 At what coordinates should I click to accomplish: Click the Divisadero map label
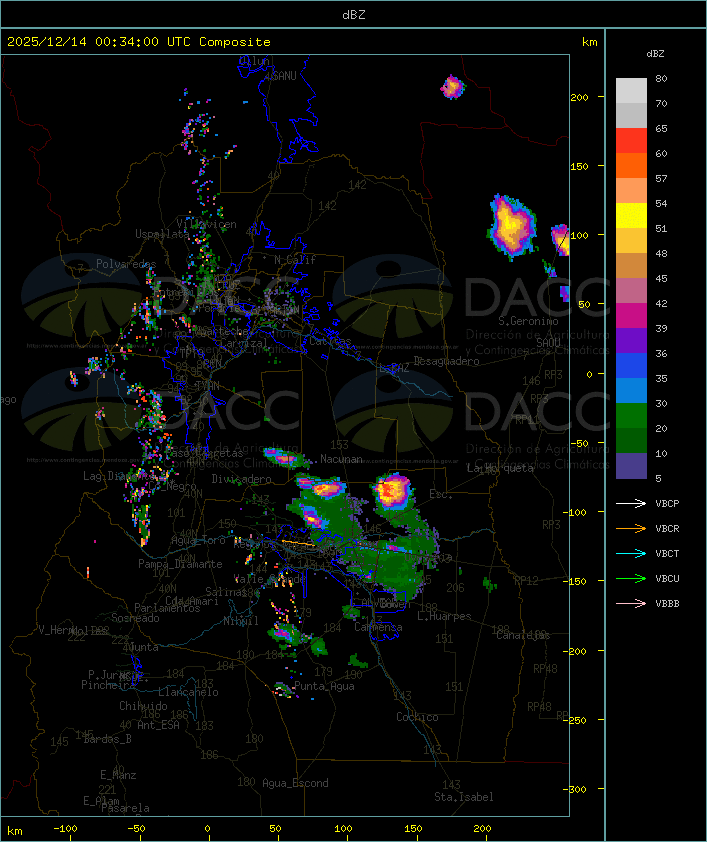coord(242,478)
